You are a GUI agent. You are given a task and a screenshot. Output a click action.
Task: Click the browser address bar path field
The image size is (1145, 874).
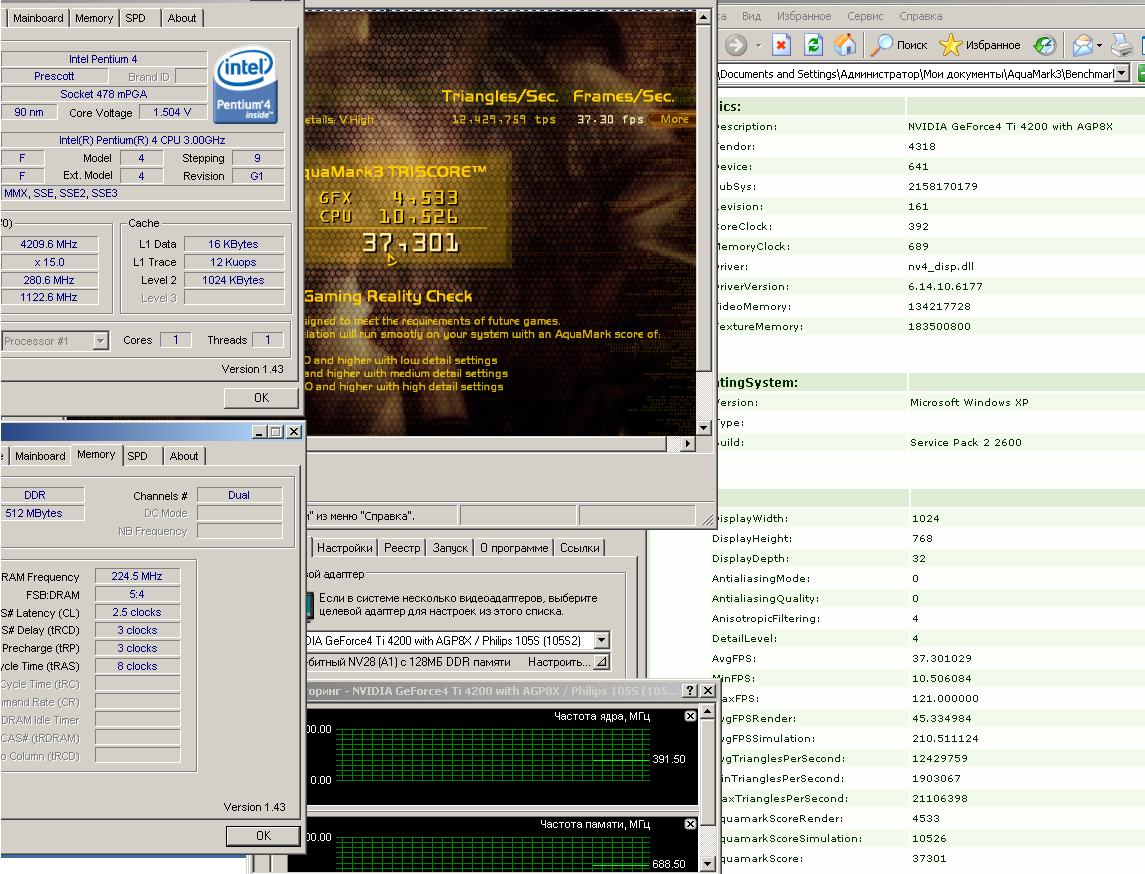pos(916,73)
